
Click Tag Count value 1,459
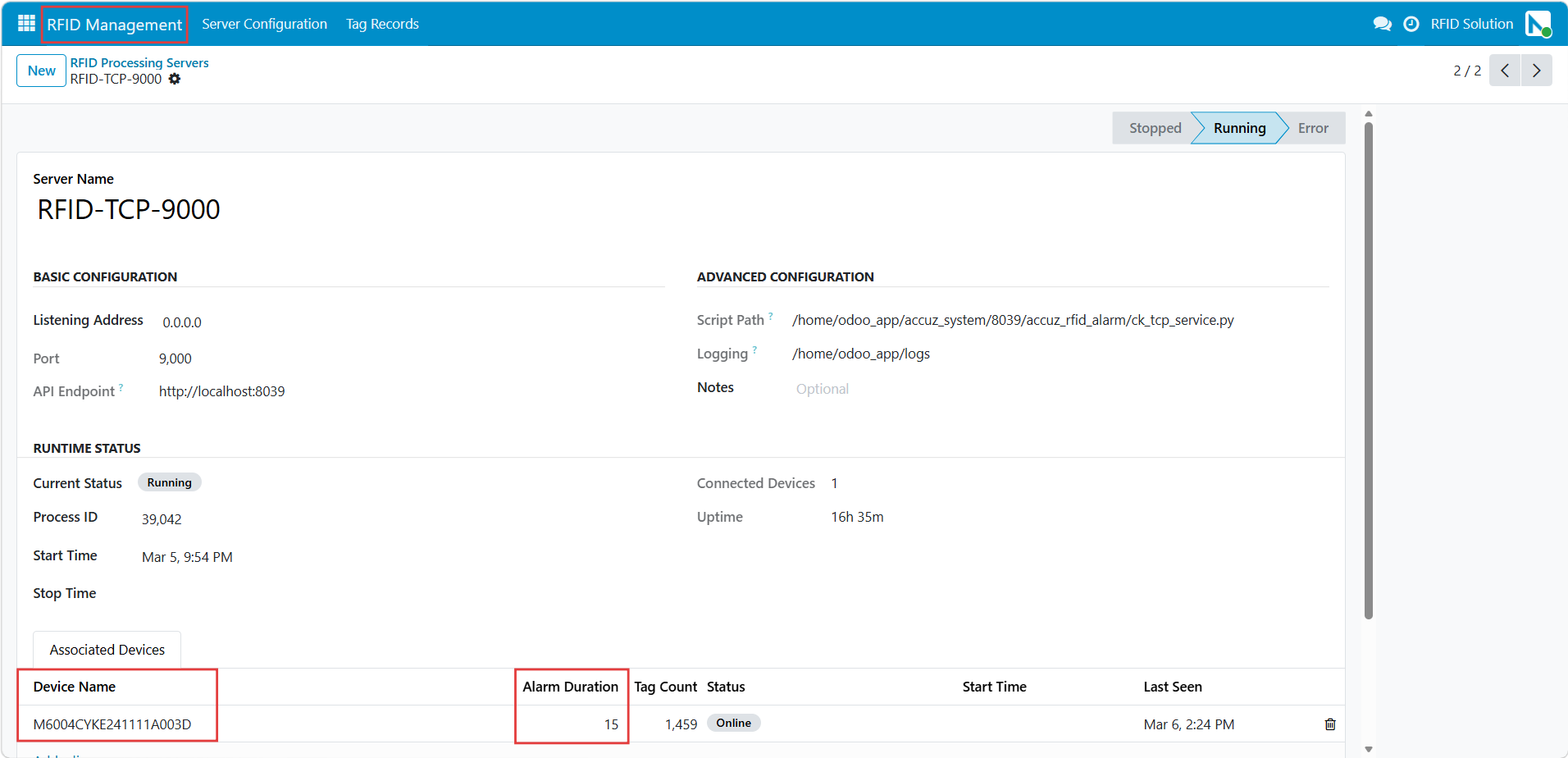pos(681,724)
